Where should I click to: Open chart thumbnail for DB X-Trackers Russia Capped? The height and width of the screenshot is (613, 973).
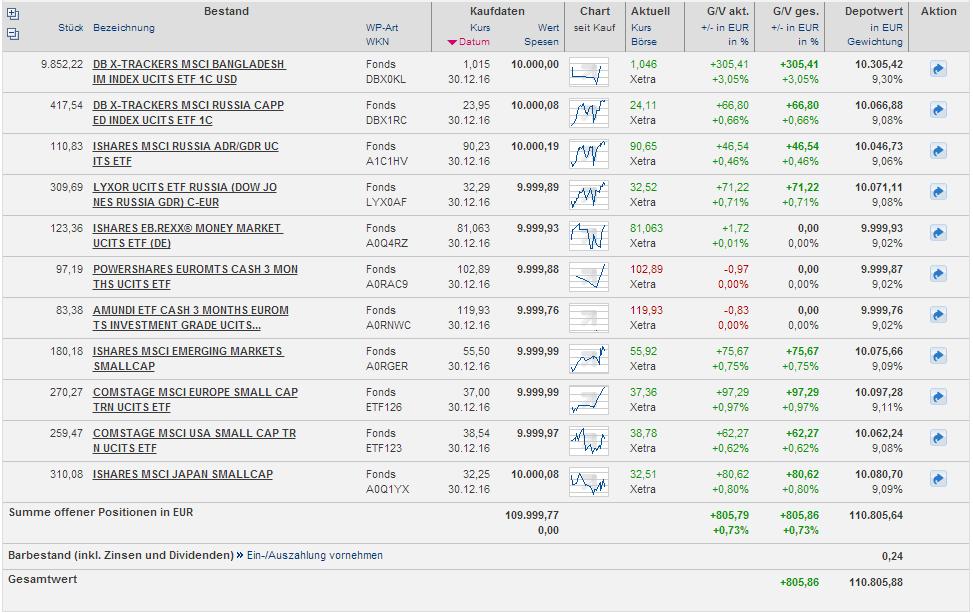click(588, 113)
